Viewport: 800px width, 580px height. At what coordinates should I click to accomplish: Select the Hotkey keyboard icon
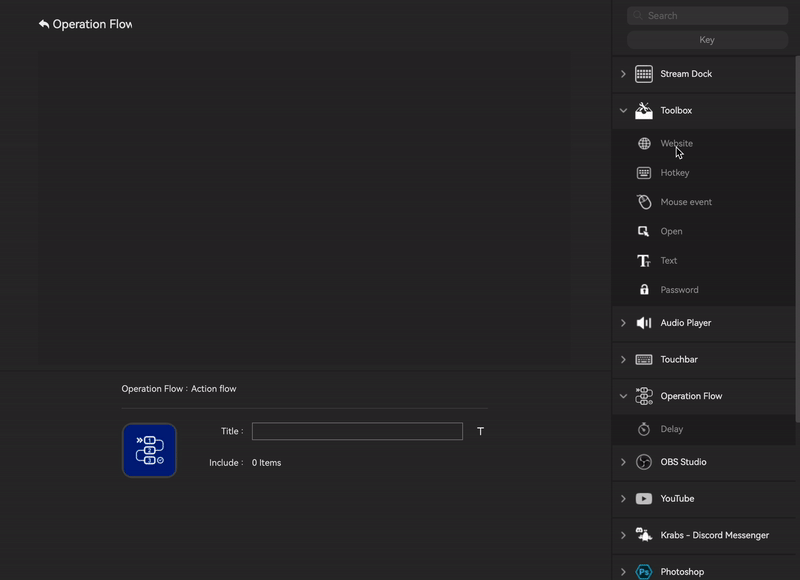coord(644,173)
